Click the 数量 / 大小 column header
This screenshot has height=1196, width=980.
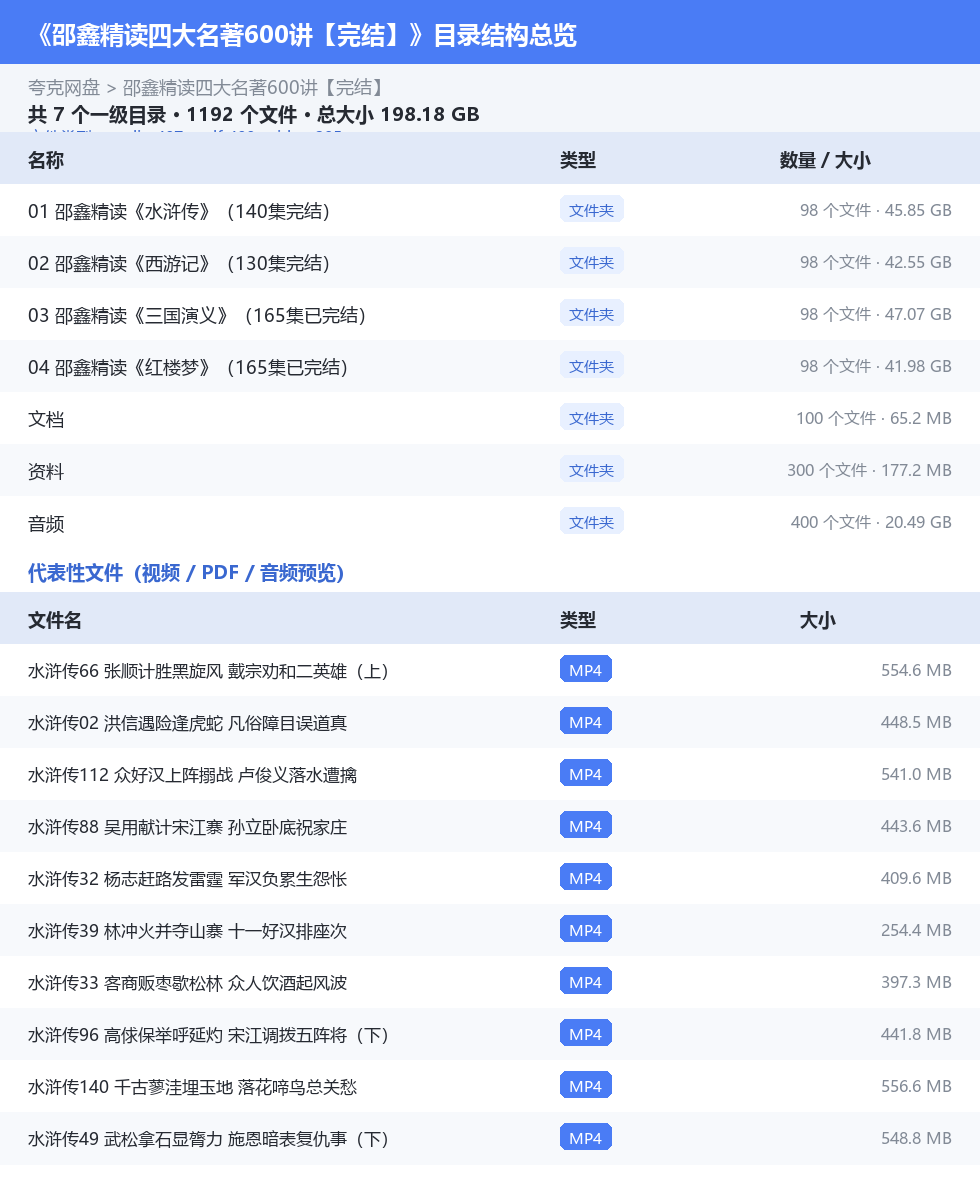click(824, 160)
